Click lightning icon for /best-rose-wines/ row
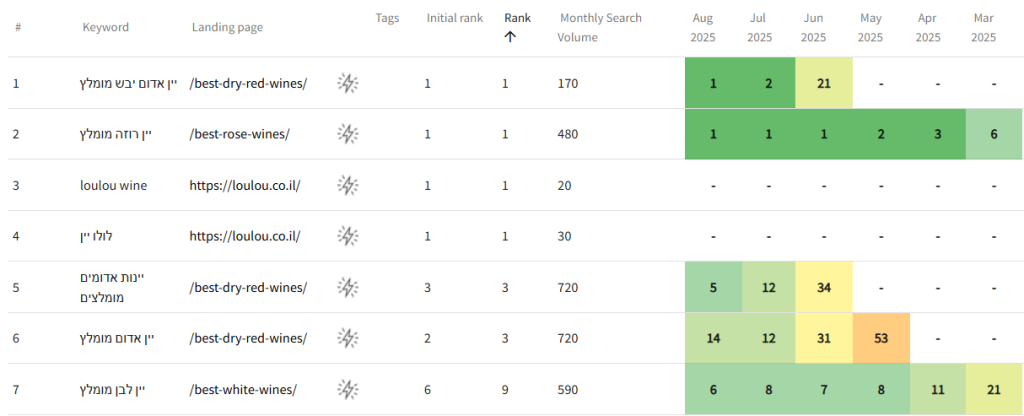The height and width of the screenshot is (416, 1024). (x=347, y=134)
